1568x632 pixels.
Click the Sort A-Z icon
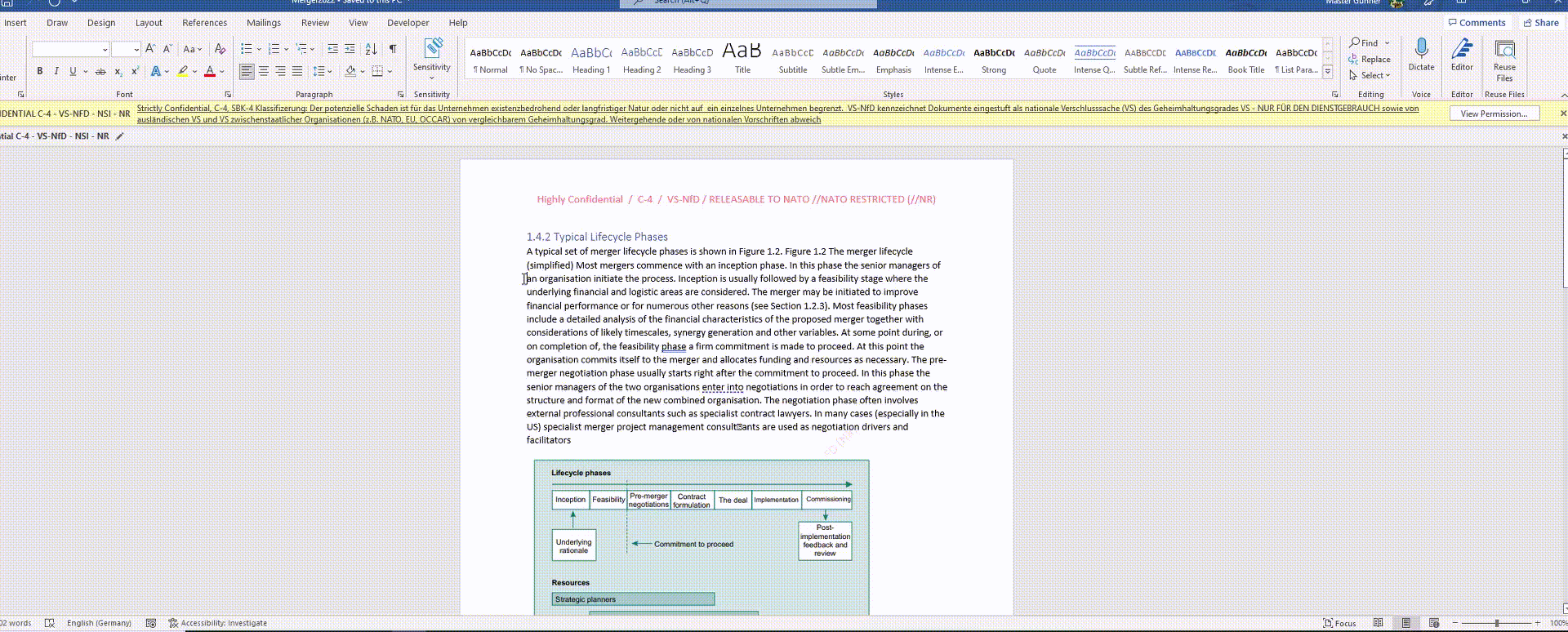click(x=372, y=49)
